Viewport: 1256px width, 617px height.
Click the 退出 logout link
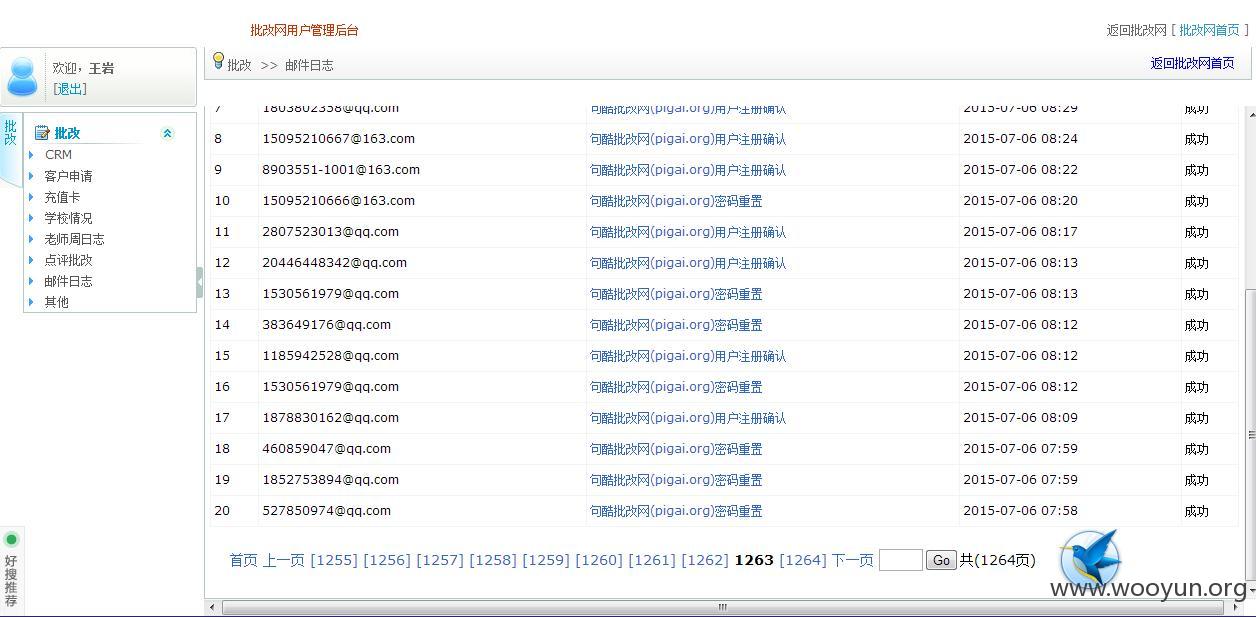[70, 89]
